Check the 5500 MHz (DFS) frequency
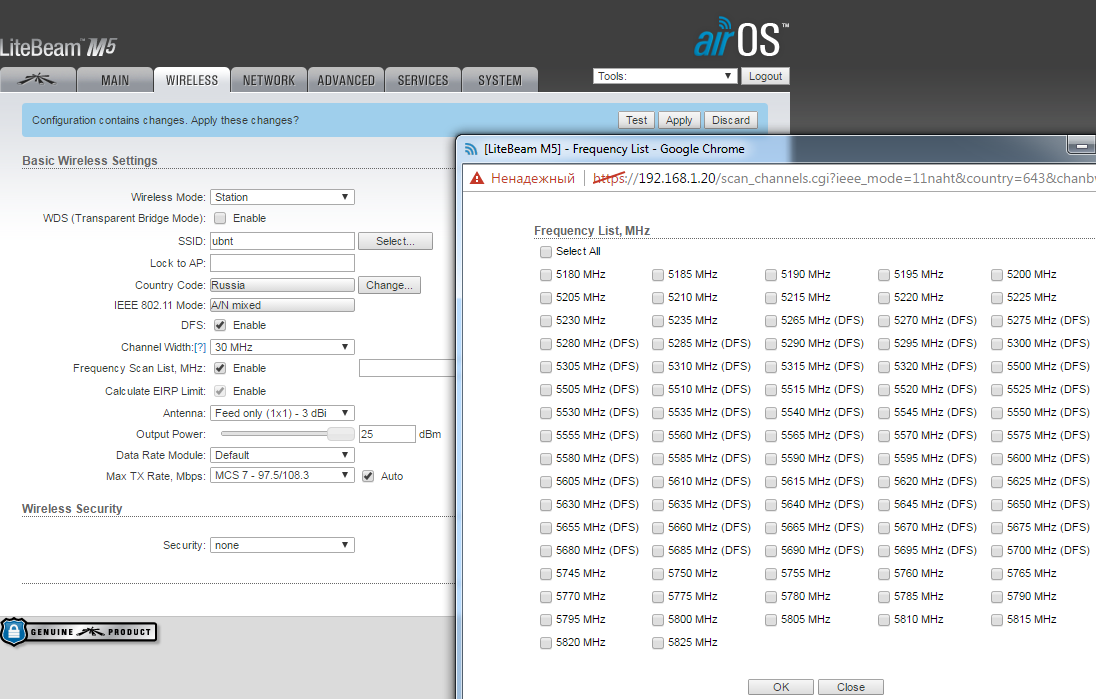The image size is (1096, 699). (x=997, y=367)
